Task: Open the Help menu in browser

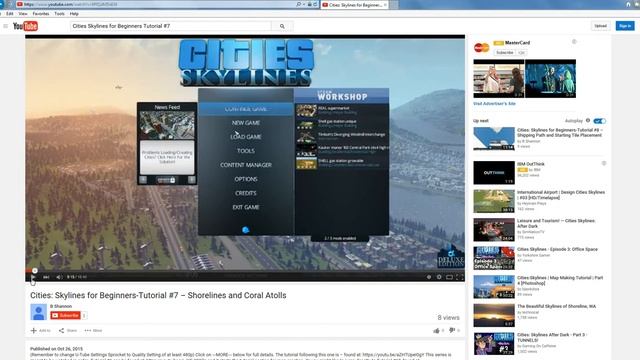Action: click(x=74, y=14)
